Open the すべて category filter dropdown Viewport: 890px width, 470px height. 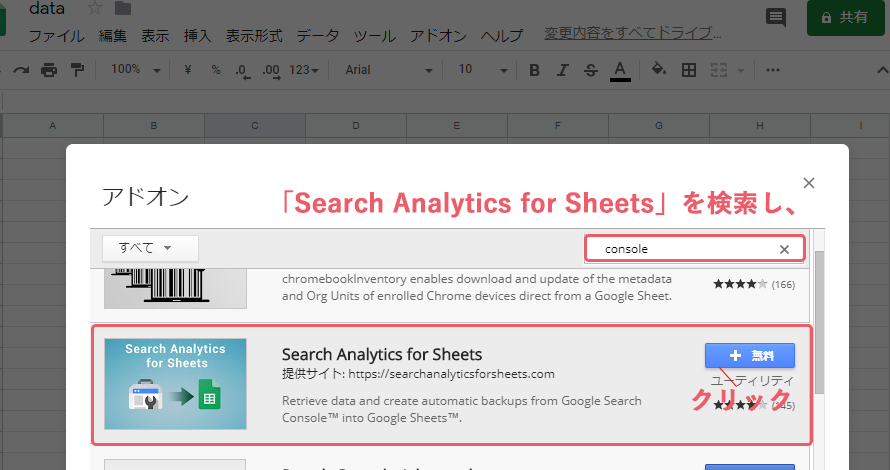pyautogui.click(x=150, y=248)
